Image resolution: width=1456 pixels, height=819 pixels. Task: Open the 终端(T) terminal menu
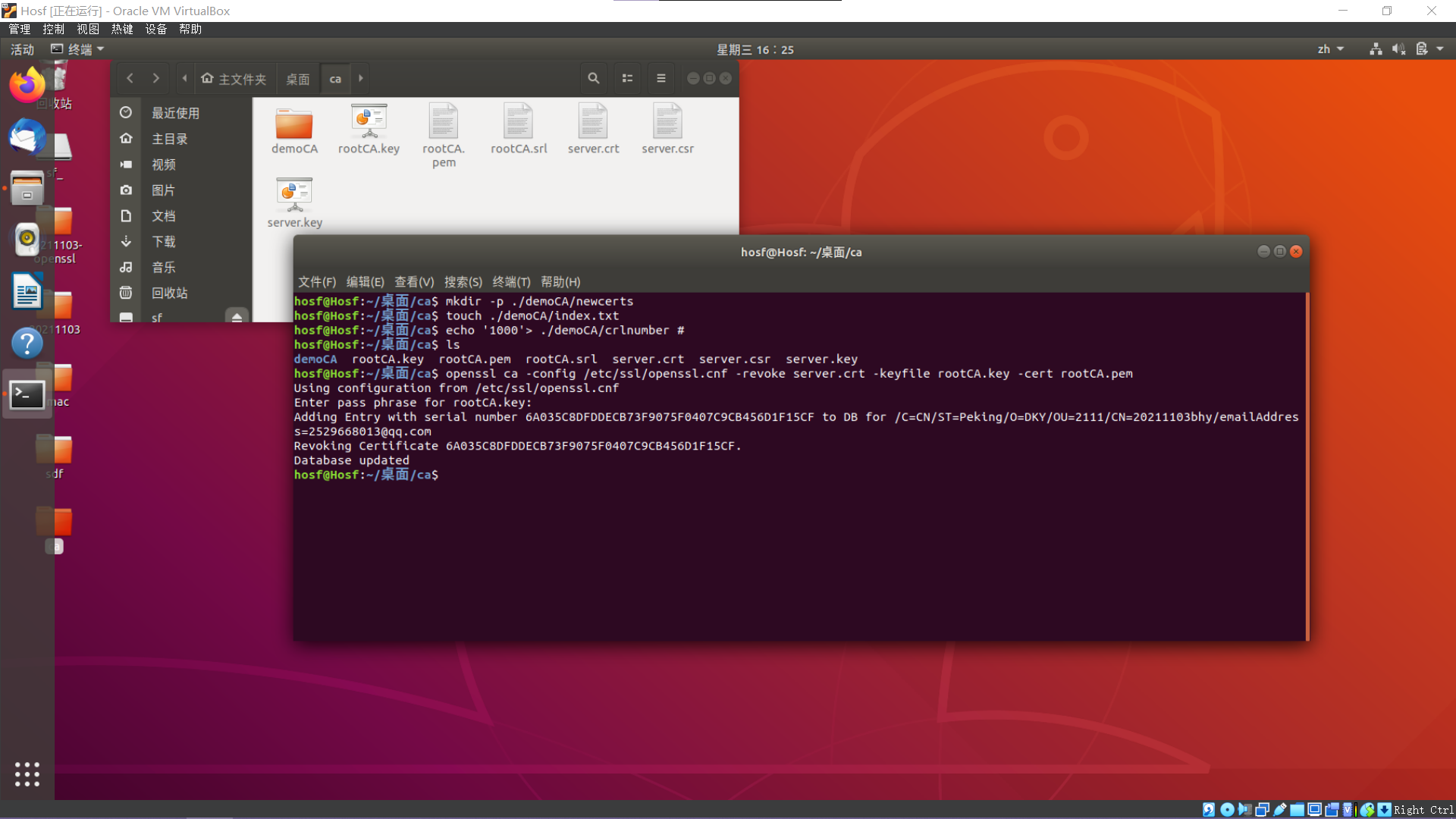tap(511, 282)
